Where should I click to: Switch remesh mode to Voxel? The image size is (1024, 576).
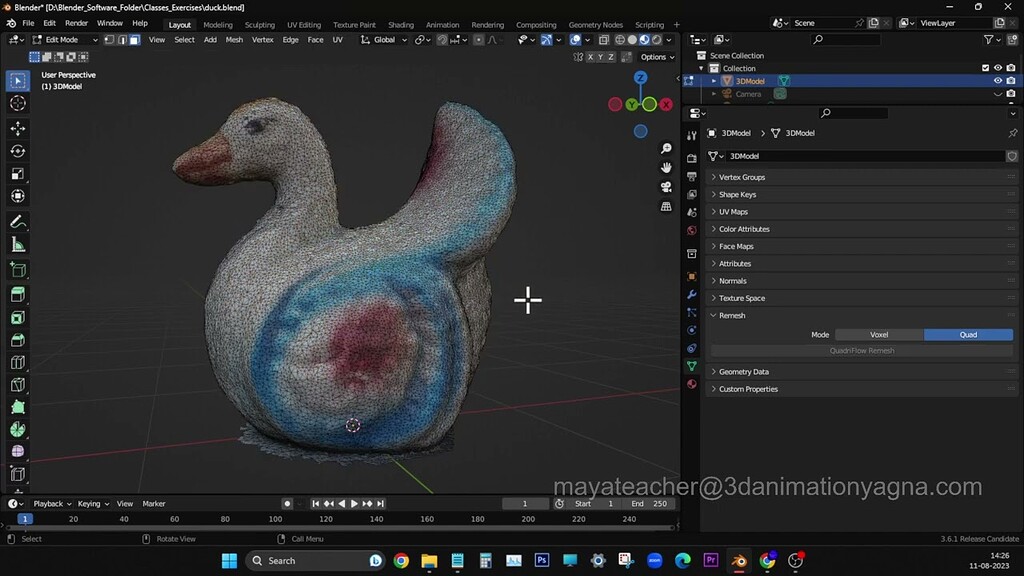tap(880, 334)
